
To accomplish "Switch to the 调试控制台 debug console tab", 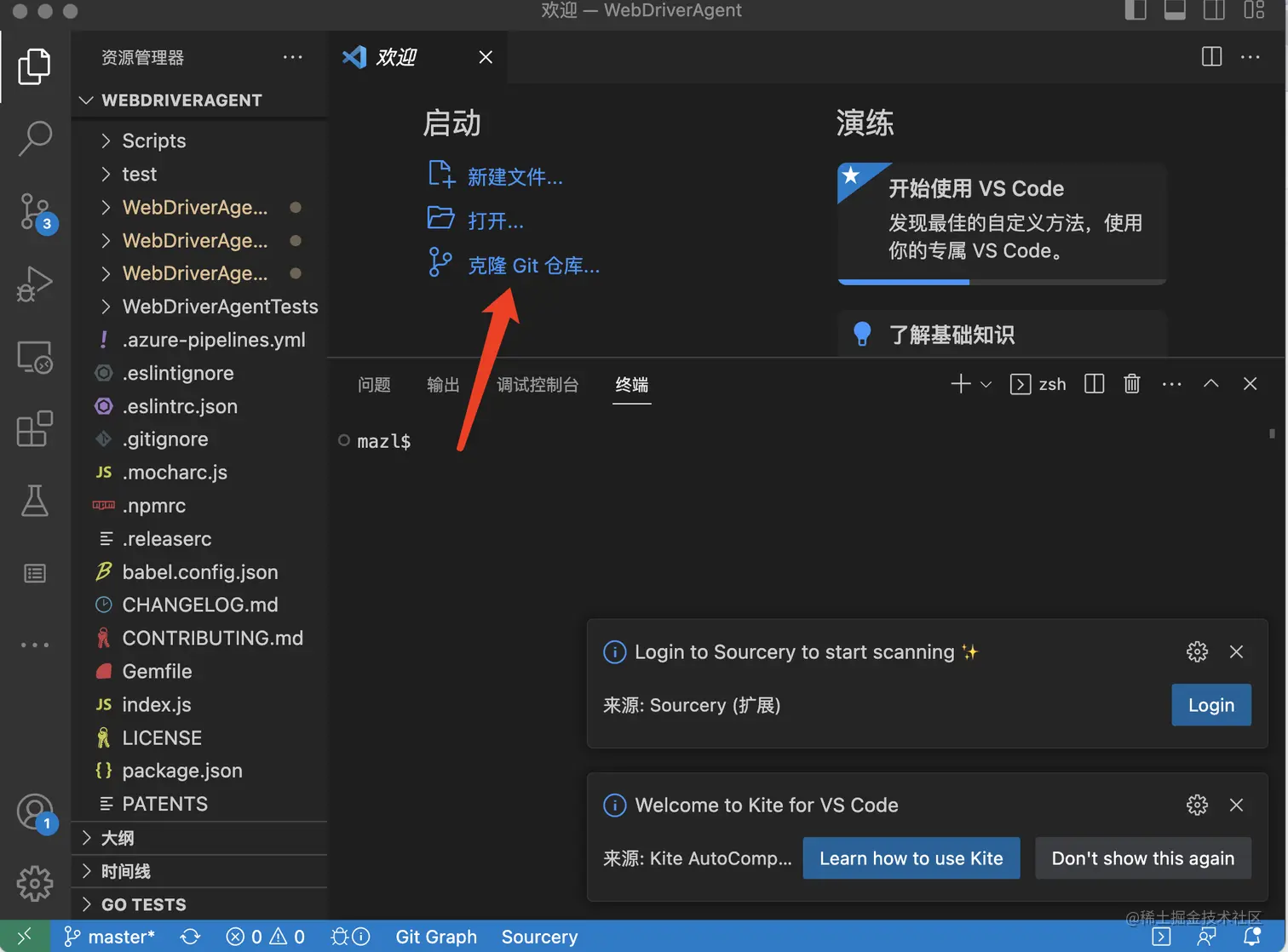I will pos(538,385).
